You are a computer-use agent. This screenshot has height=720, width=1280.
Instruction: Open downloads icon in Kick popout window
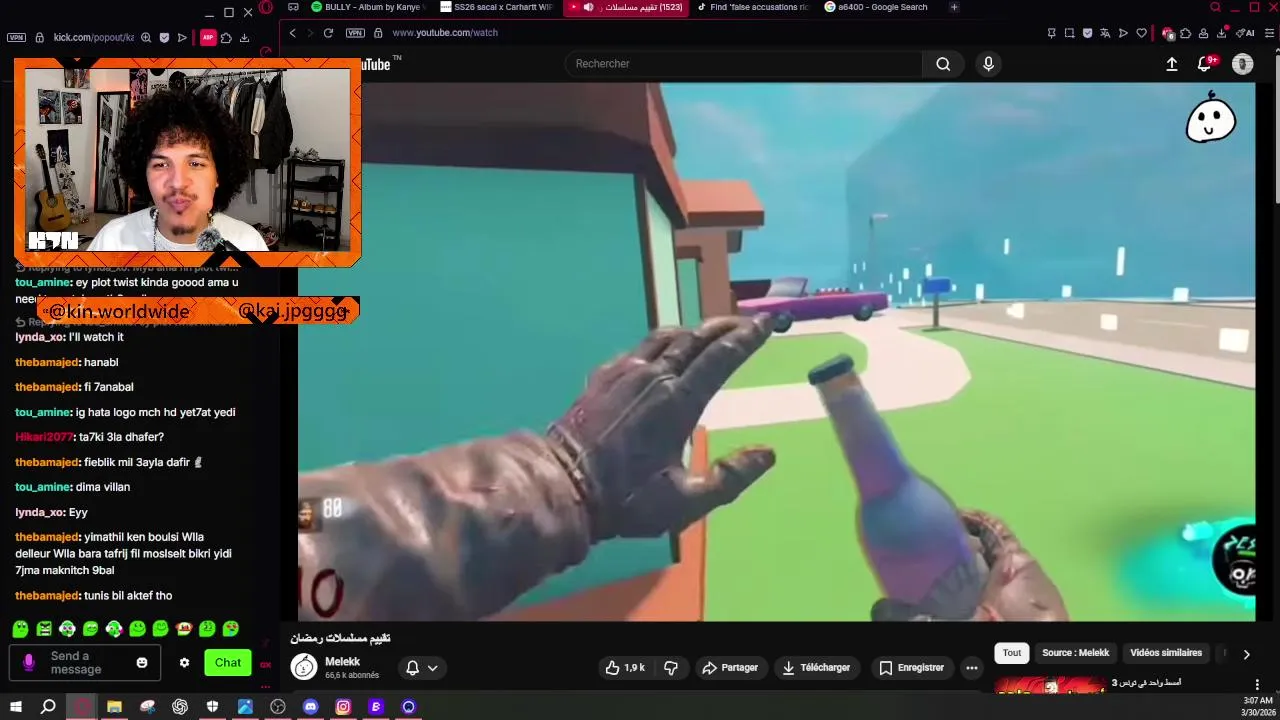pyautogui.click(x=244, y=38)
